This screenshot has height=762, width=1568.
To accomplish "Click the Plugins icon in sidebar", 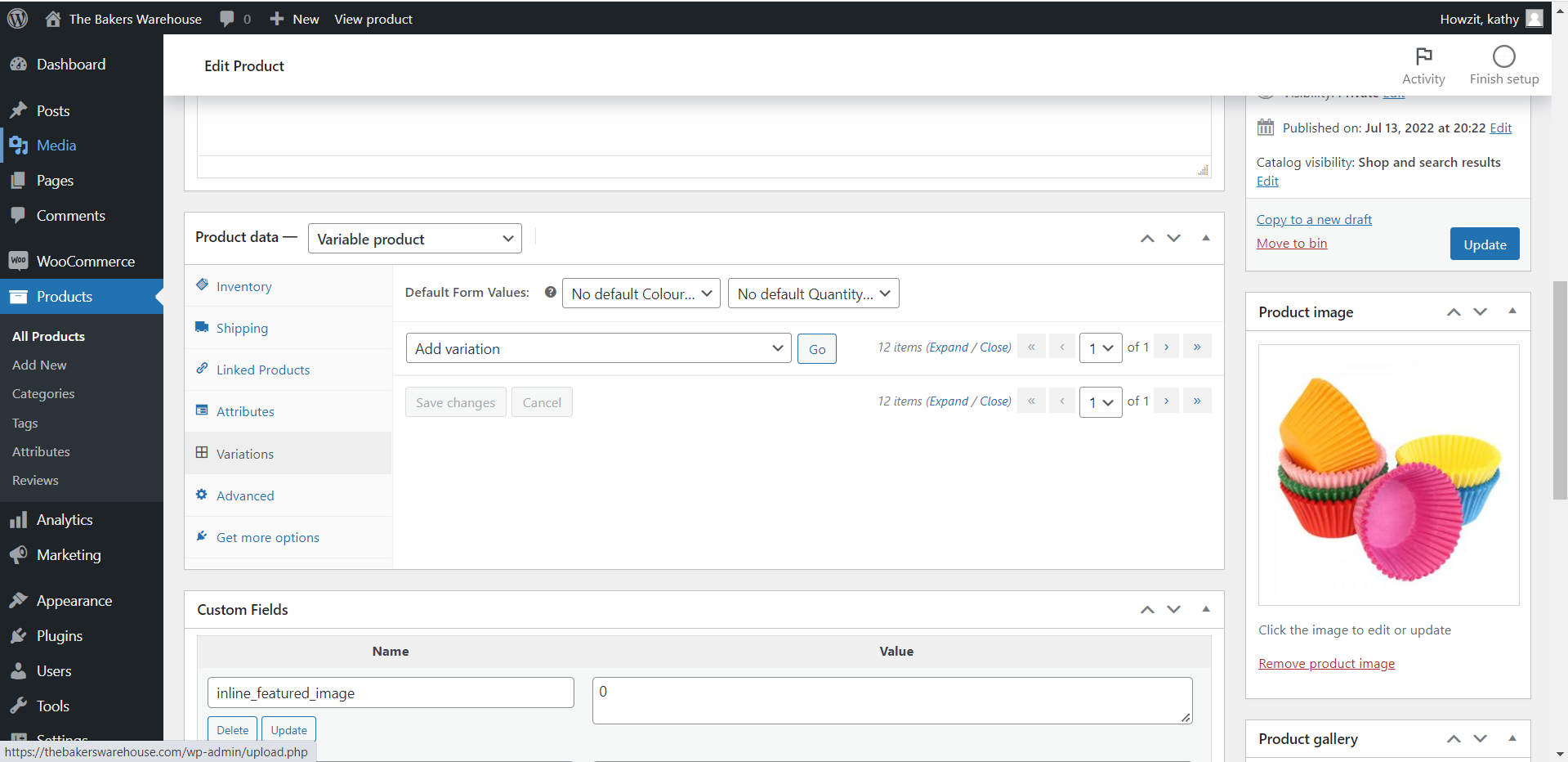I will coord(18,636).
